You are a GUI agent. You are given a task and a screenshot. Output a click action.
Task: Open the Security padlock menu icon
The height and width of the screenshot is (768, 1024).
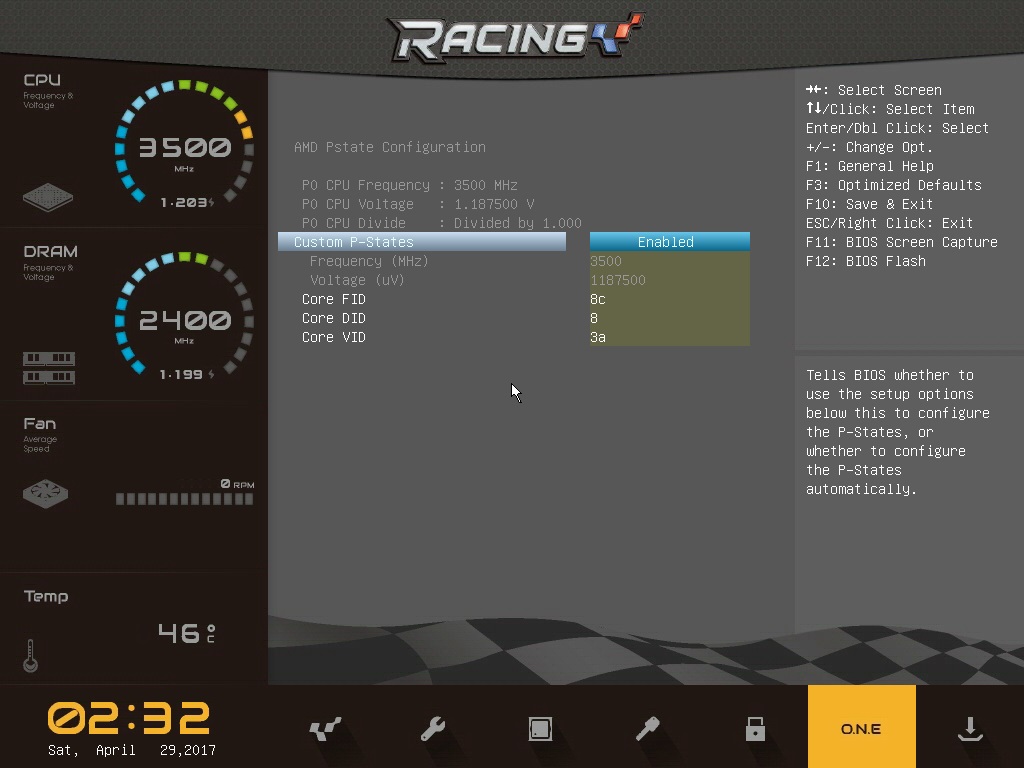tap(755, 728)
